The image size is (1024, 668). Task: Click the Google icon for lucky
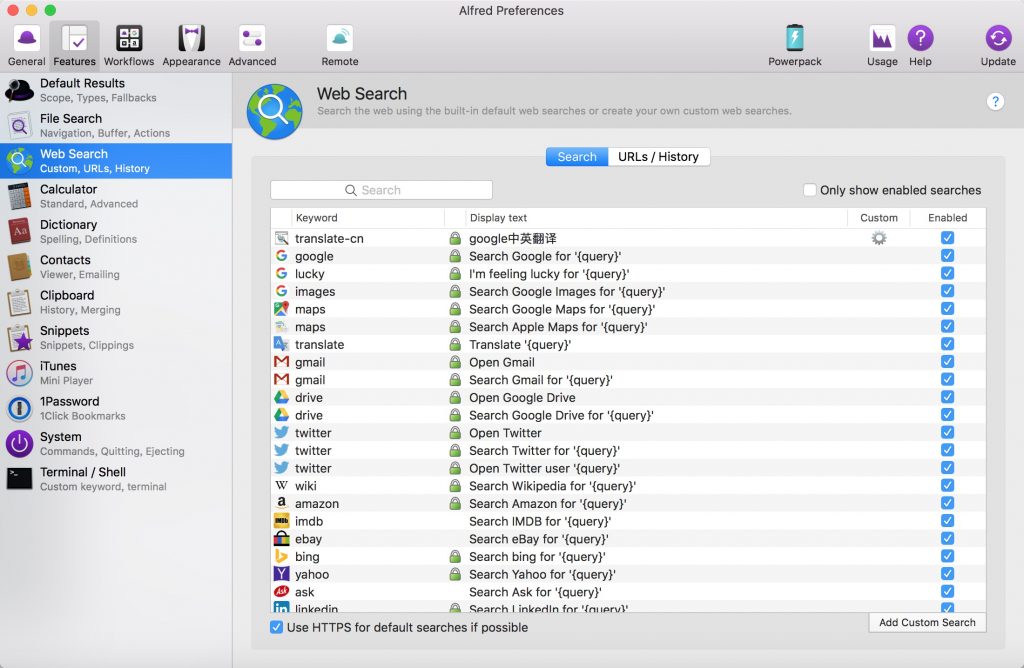click(281, 273)
